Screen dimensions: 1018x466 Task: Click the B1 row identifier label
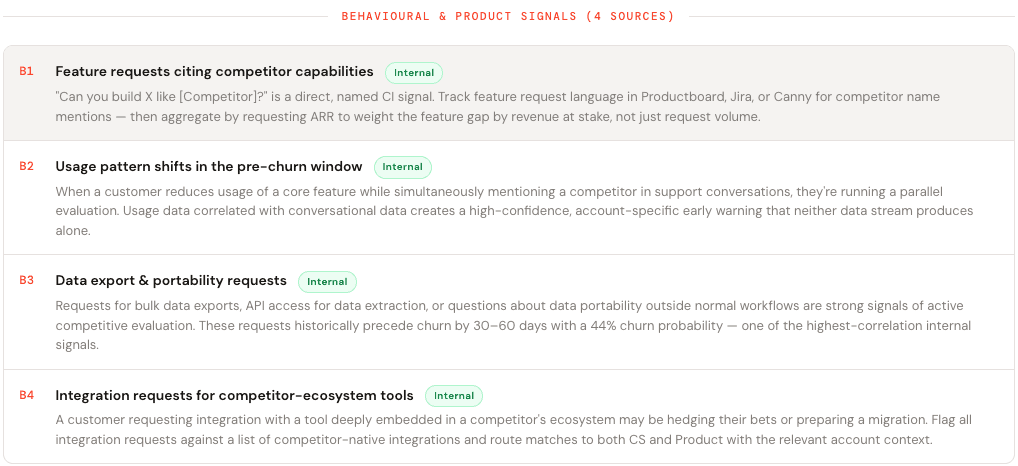26,72
